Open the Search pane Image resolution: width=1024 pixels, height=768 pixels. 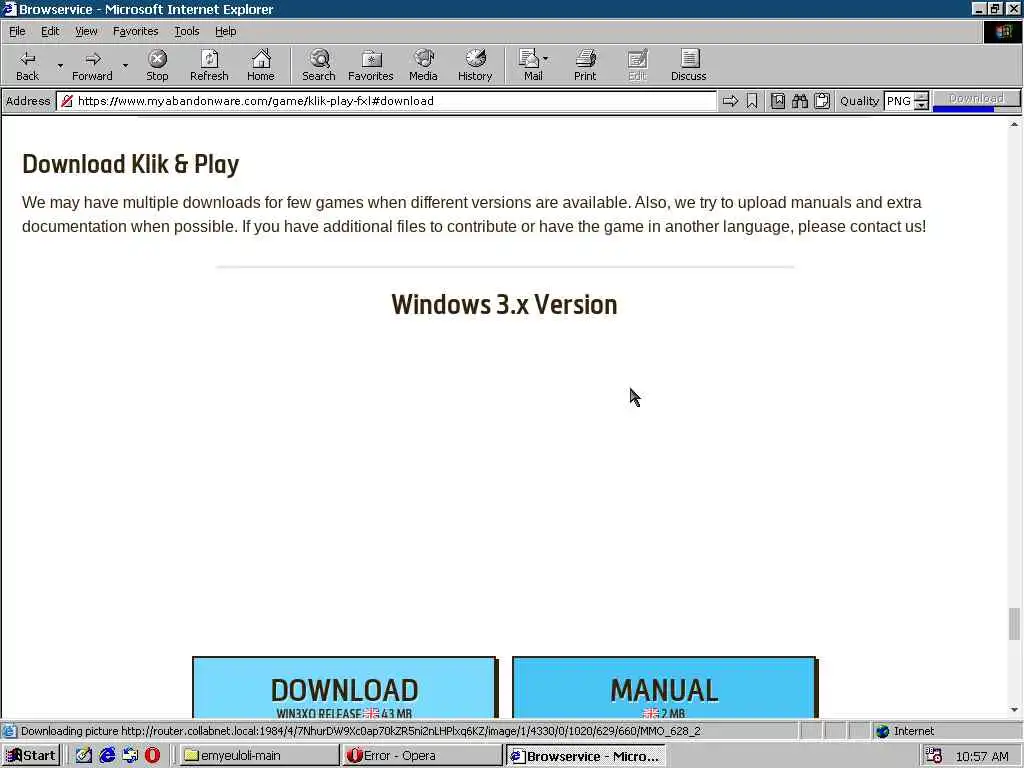coord(319,65)
